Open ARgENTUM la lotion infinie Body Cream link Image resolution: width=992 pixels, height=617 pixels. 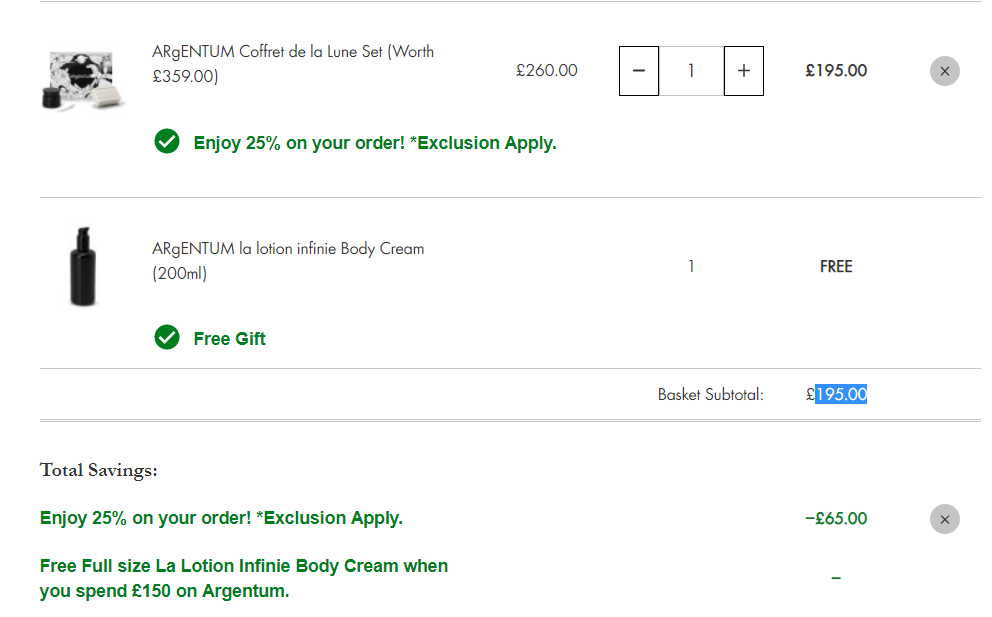point(288,261)
